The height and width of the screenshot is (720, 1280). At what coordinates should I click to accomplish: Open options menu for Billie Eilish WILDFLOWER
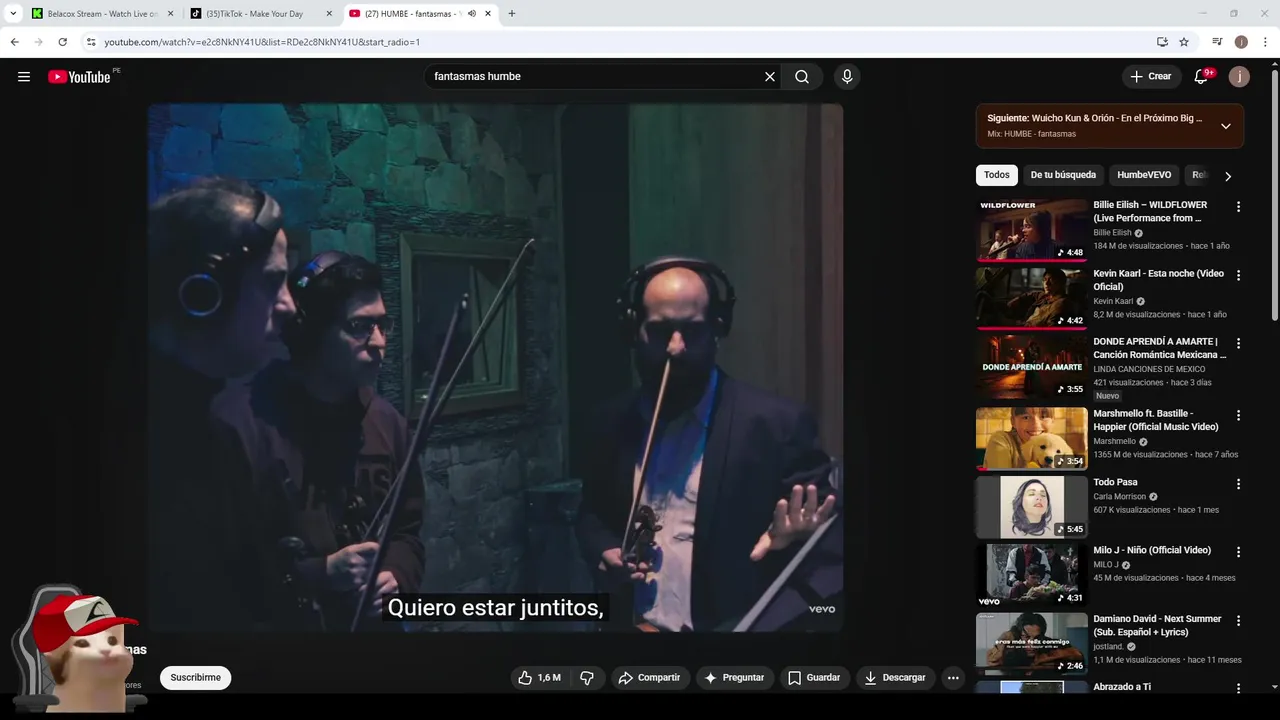click(x=1238, y=207)
